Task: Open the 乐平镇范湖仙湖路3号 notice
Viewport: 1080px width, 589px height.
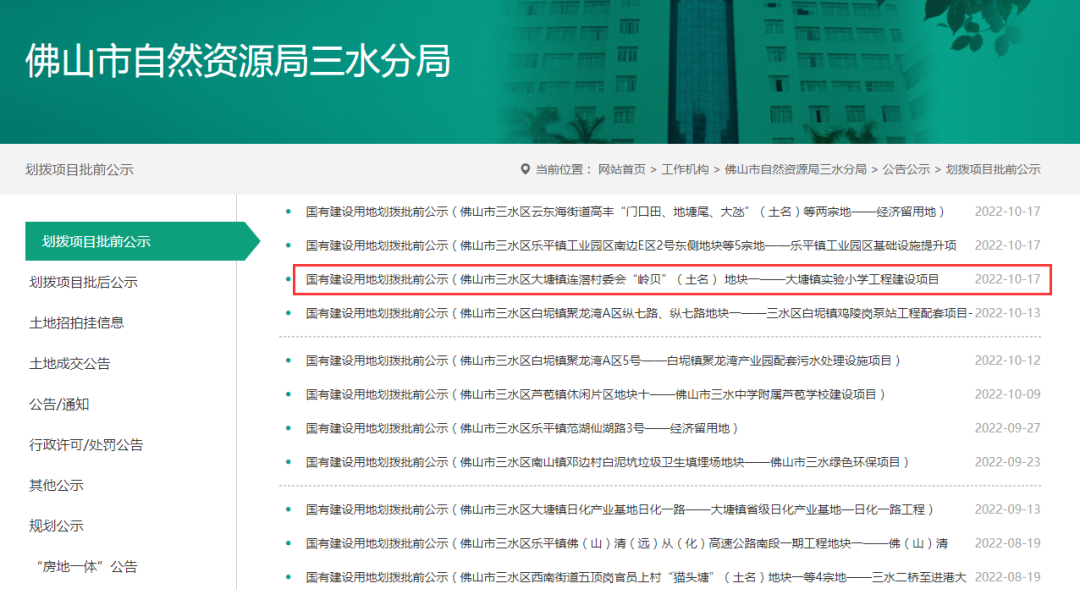Action: (x=522, y=428)
